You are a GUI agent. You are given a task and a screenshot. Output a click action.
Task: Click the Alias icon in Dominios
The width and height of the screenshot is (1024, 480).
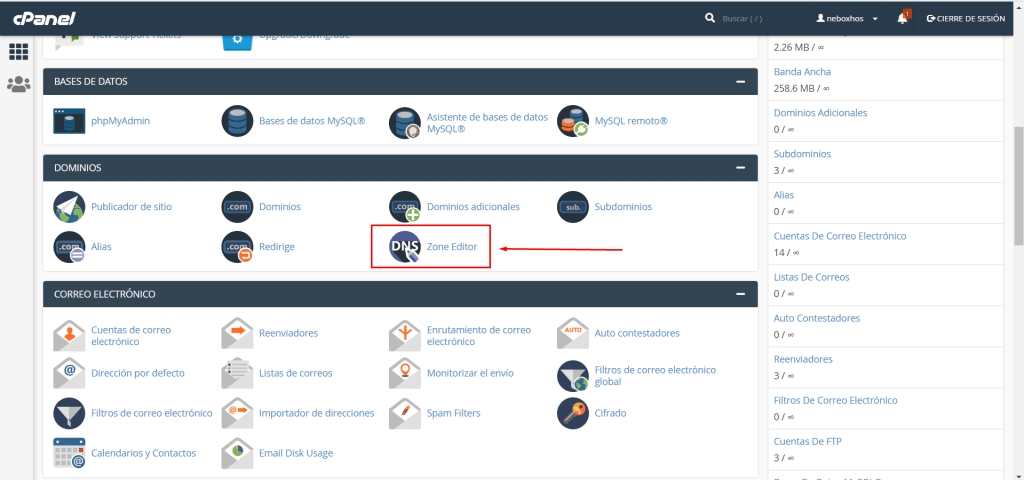tap(69, 248)
